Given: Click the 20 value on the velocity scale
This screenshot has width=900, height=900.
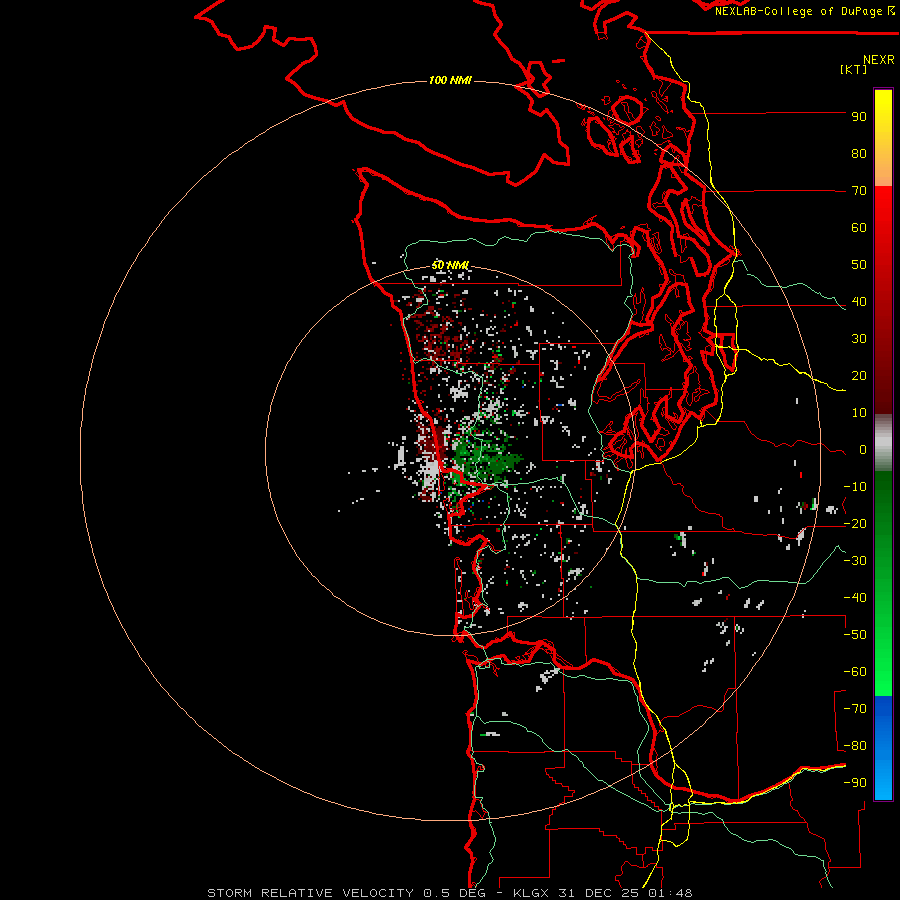Looking at the screenshot, I should (859, 375).
